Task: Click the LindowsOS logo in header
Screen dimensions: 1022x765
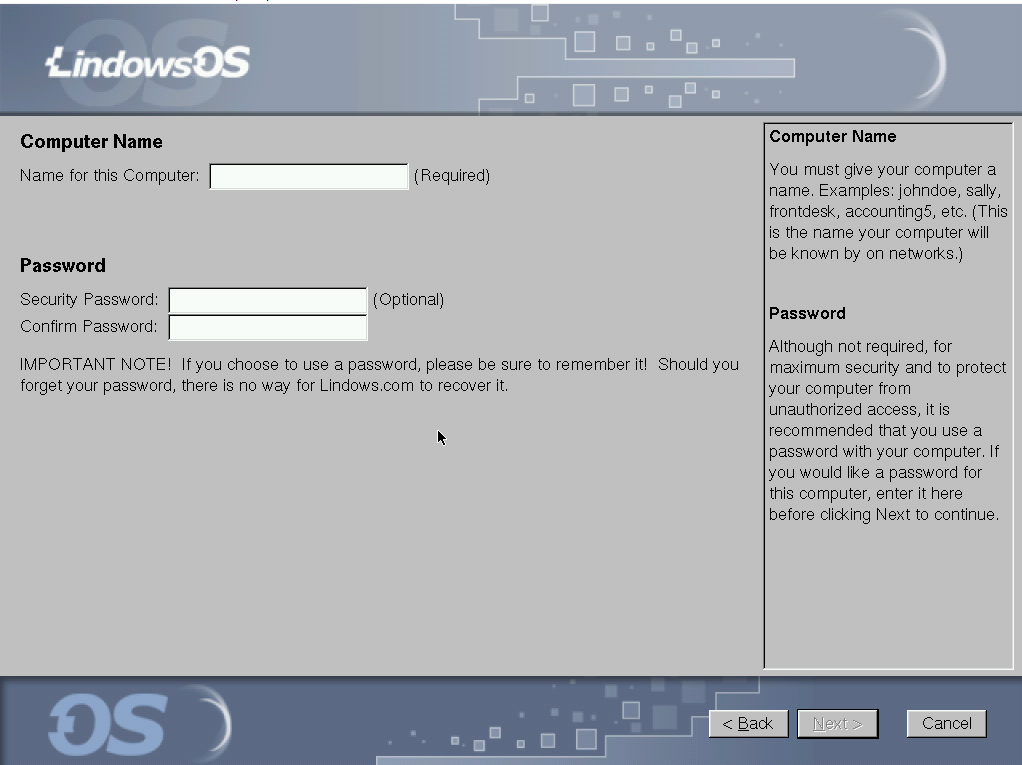Action: (x=147, y=63)
